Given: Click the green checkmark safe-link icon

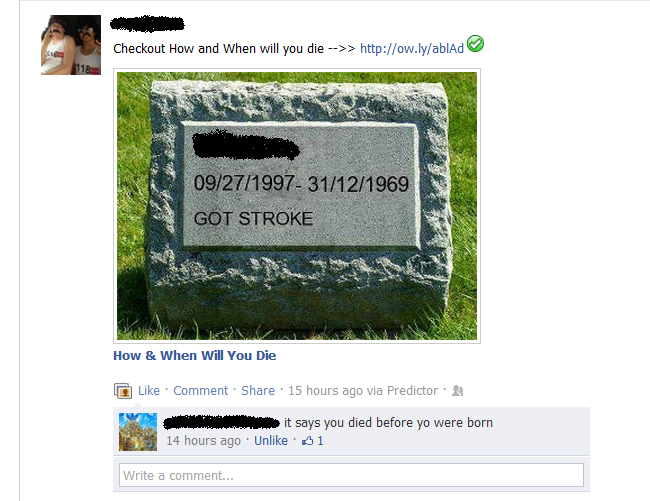Looking at the screenshot, I should (475, 44).
